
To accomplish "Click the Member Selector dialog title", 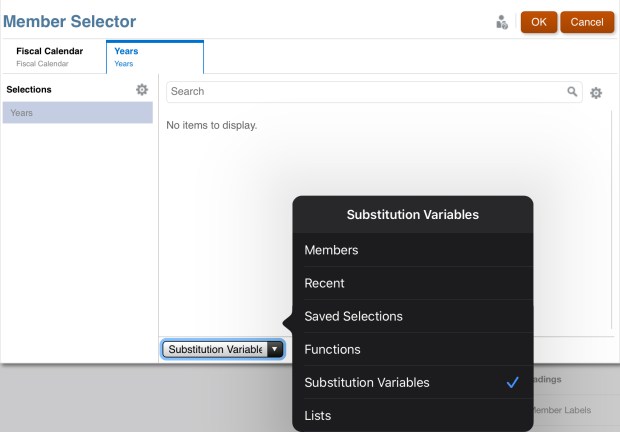I will pyautogui.click(x=70, y=21).
